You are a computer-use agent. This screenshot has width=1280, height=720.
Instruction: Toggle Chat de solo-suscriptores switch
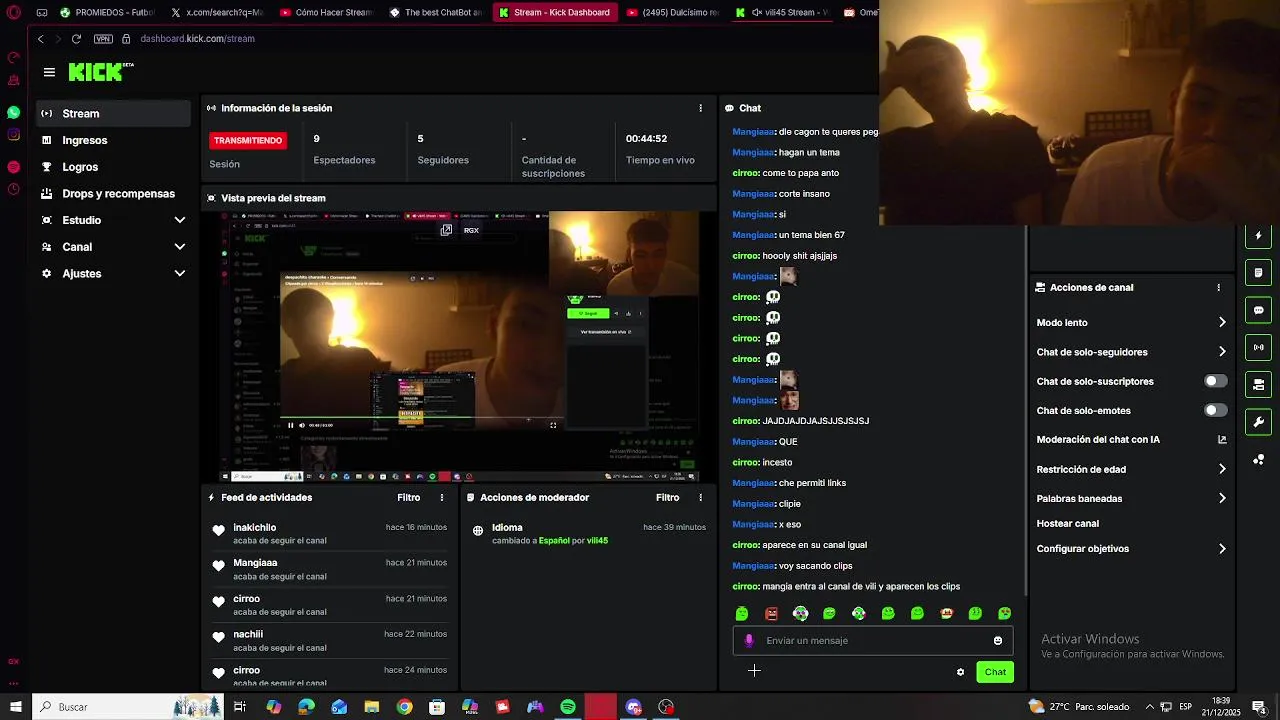coord(1215,381)
